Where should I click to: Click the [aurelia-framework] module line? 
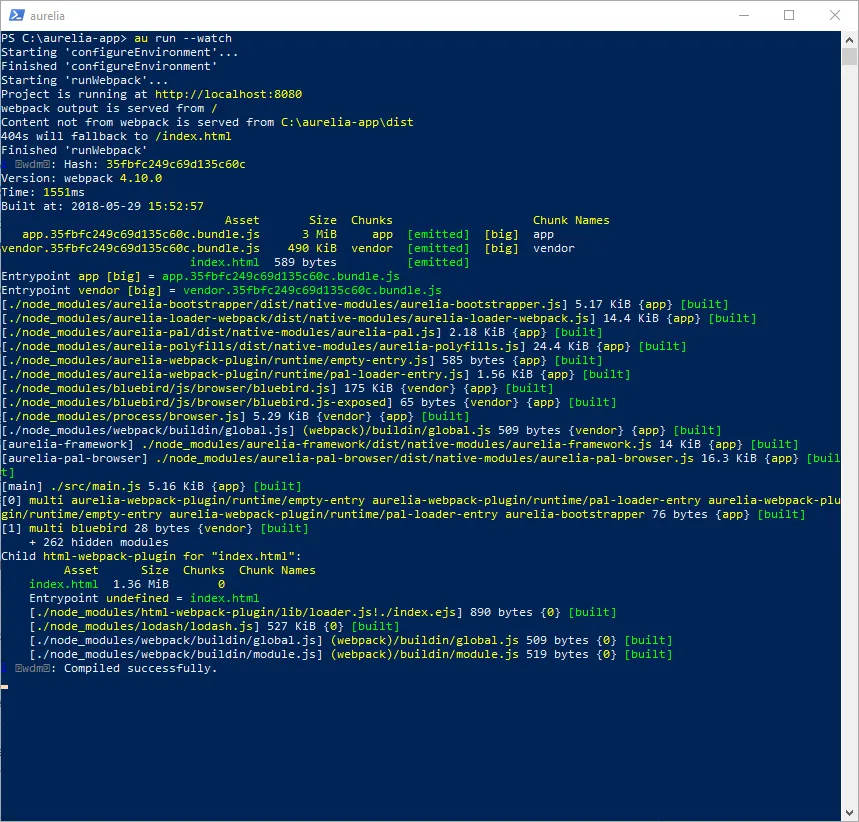pos(400,444)
